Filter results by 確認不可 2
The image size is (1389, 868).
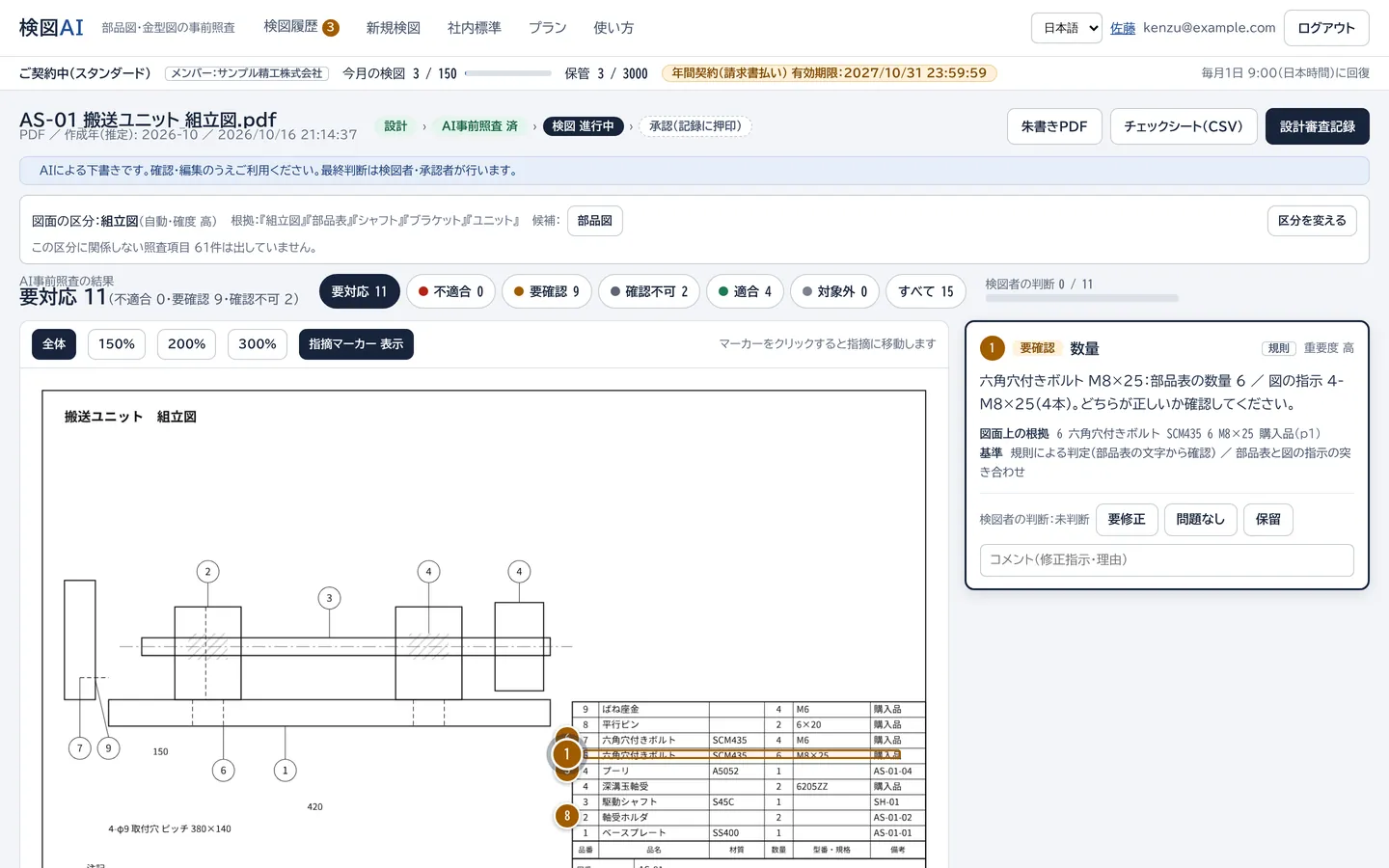click(649, 291)
